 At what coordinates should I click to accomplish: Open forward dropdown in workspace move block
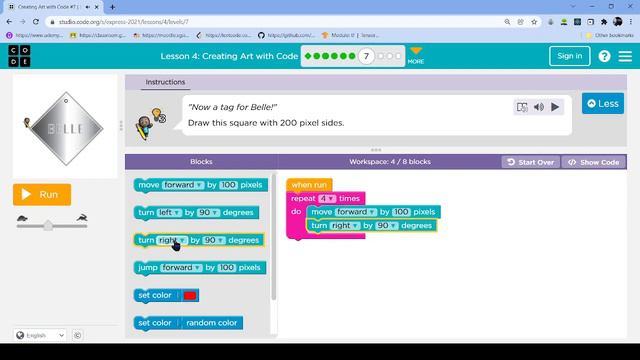tap(356, 212)
